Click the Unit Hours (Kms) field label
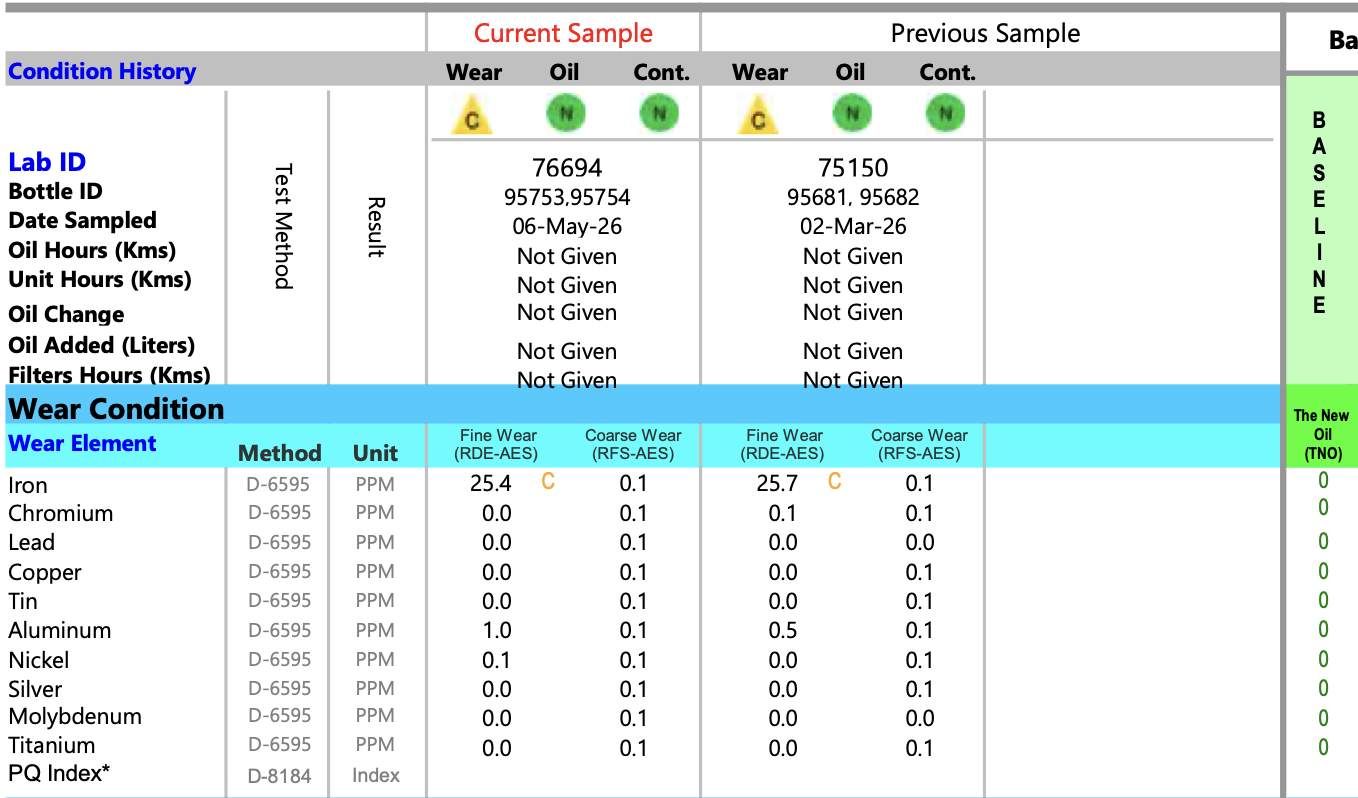Viewport: 1358px width, 798px height. coord(100,279)
